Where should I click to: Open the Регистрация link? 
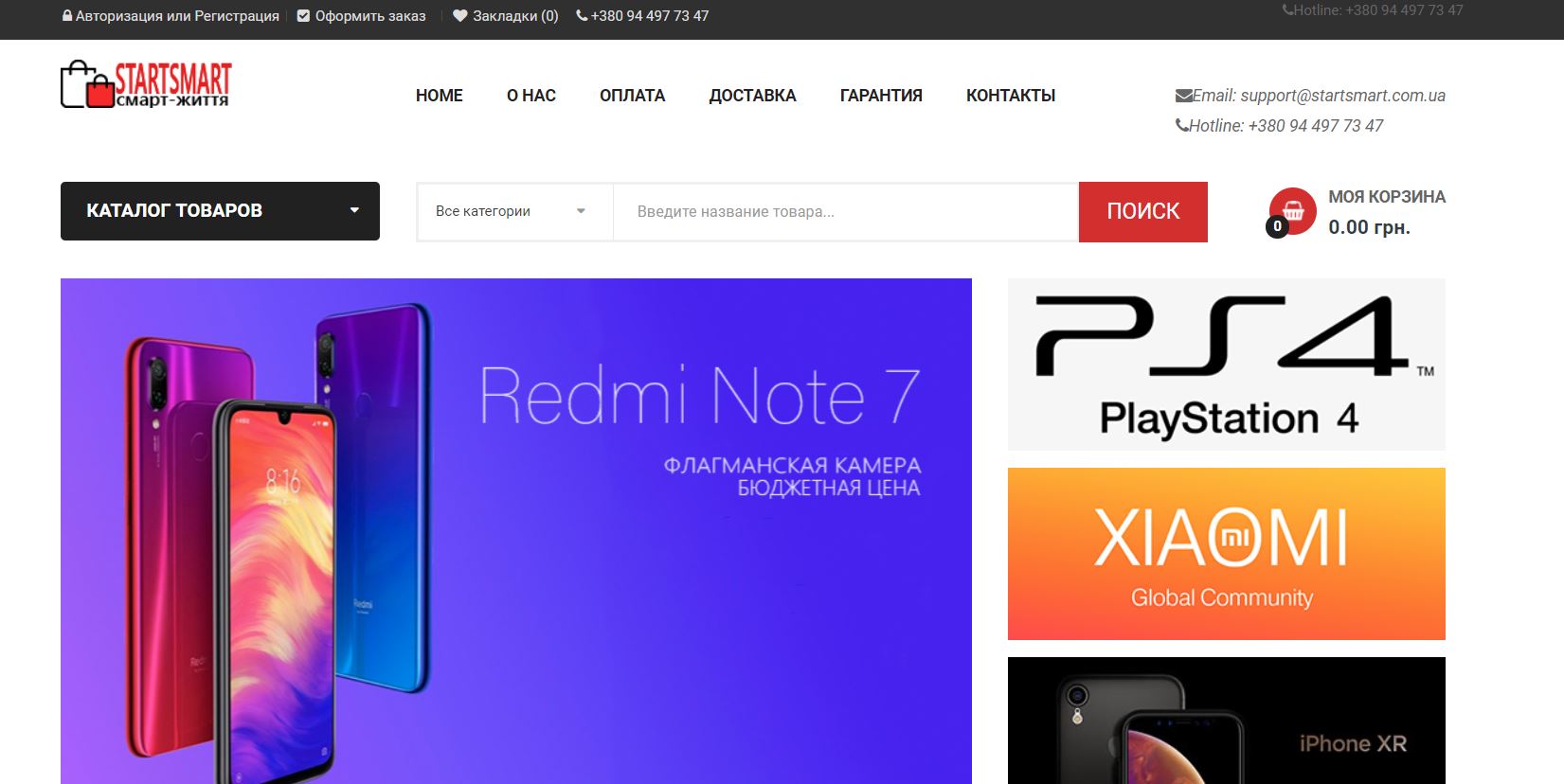point(237,16)
